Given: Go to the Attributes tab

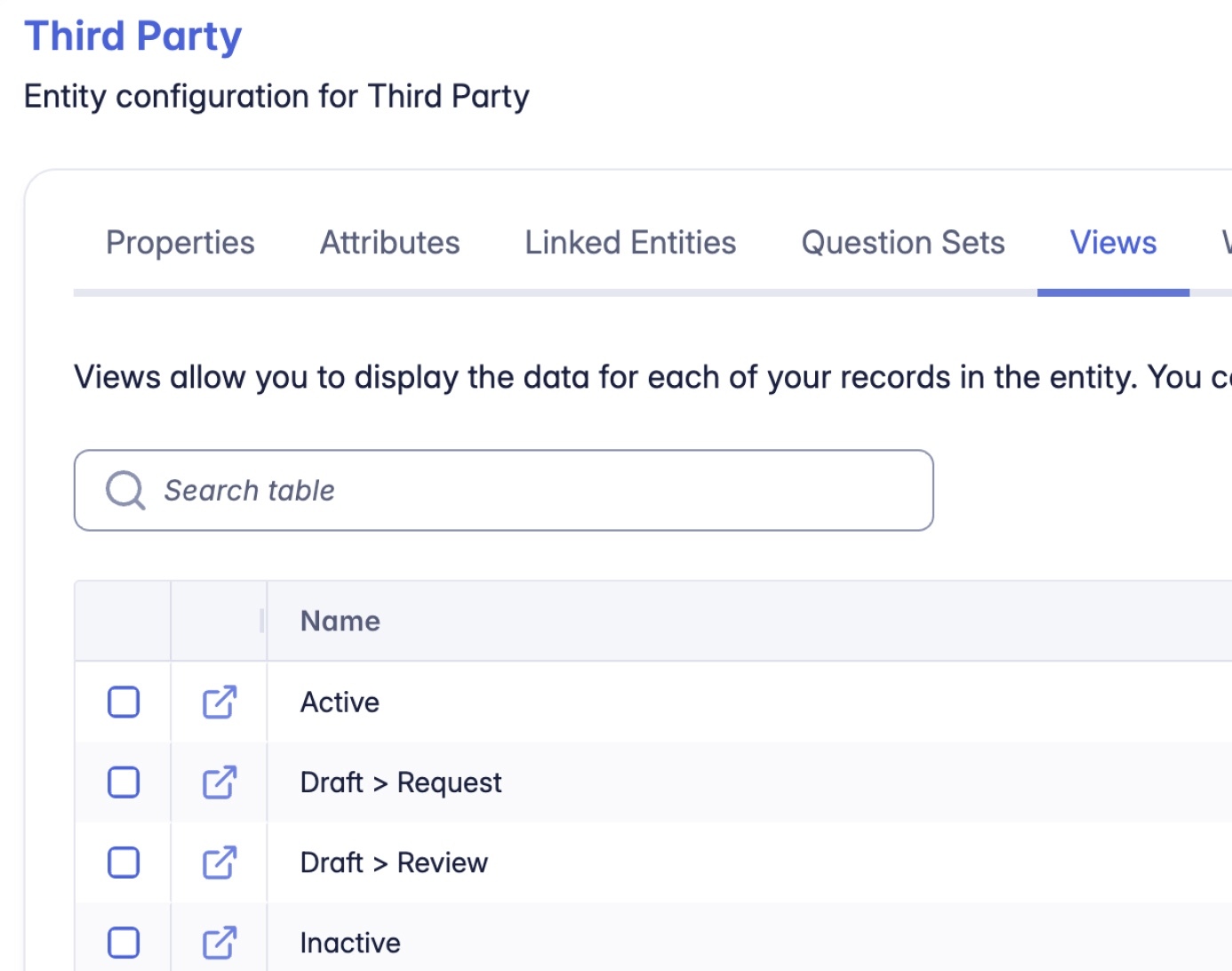Looking at the screenshot, I should [389, 243].
